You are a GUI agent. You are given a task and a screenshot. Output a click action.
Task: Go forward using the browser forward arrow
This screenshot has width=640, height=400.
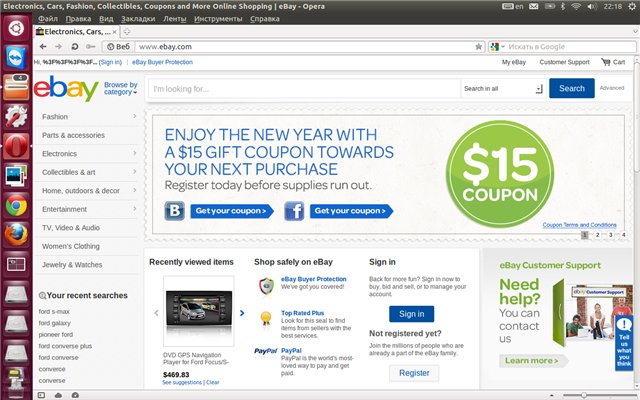59,47
